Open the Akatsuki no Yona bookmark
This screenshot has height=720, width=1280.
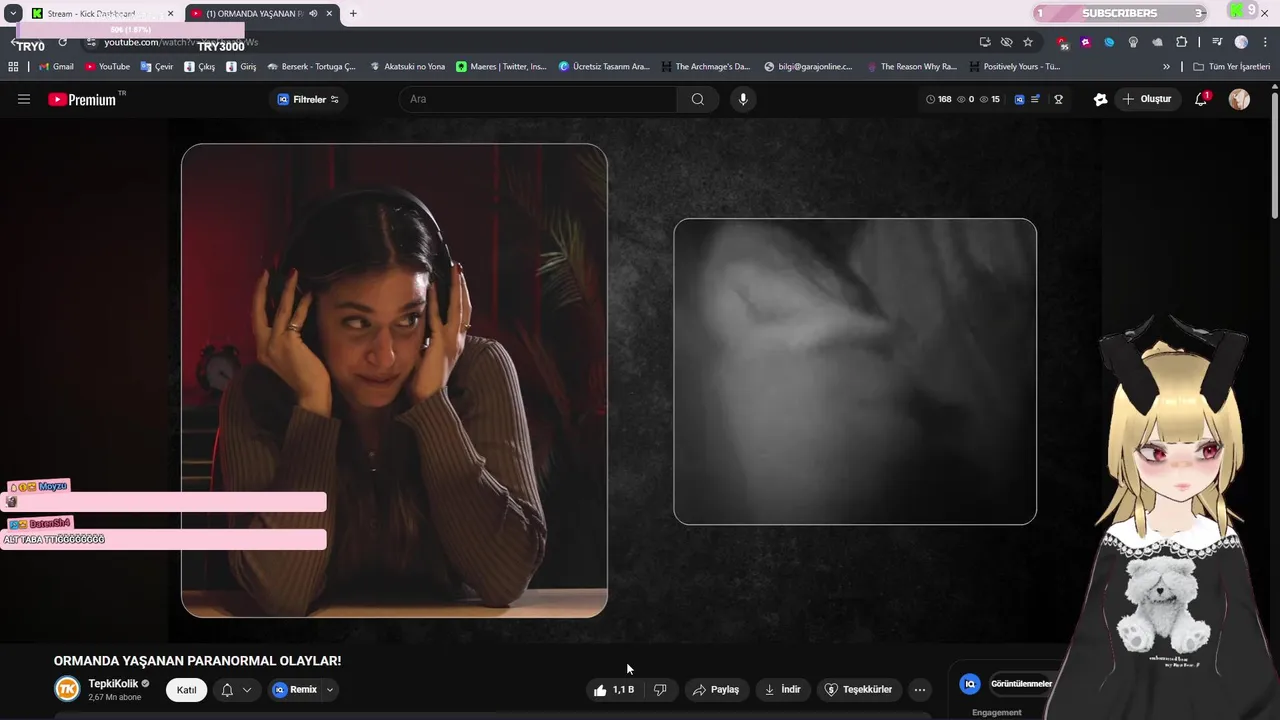tap(407, 67)
